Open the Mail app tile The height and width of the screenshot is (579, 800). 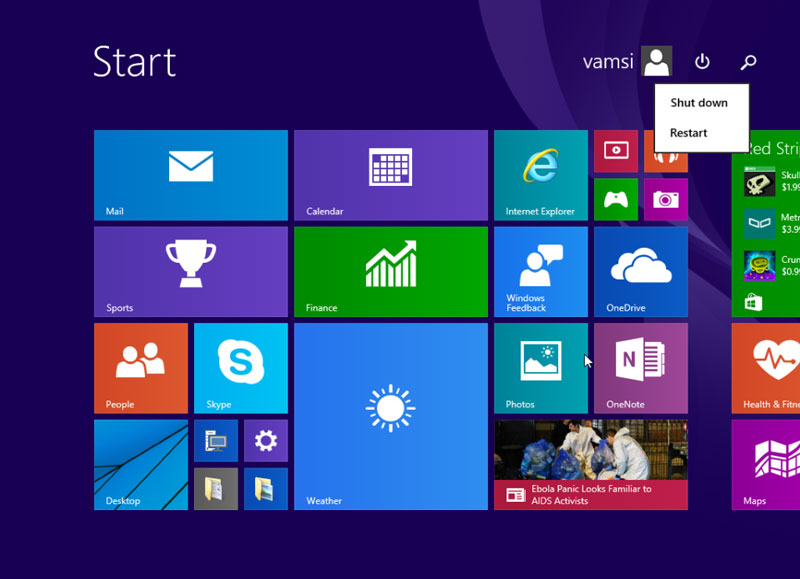click(x=190, y=174)
